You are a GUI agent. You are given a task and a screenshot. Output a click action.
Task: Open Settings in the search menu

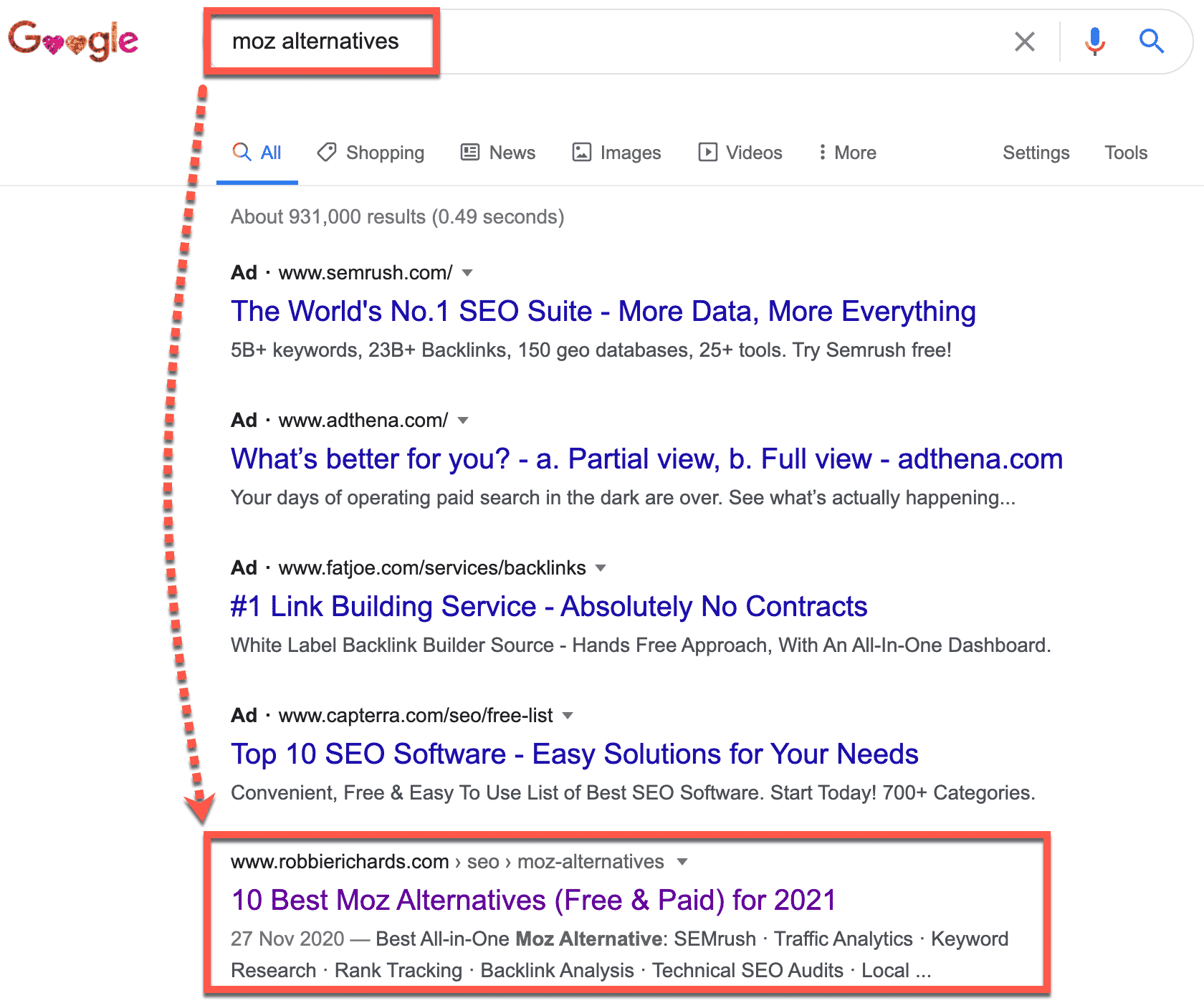point(1036,153)
